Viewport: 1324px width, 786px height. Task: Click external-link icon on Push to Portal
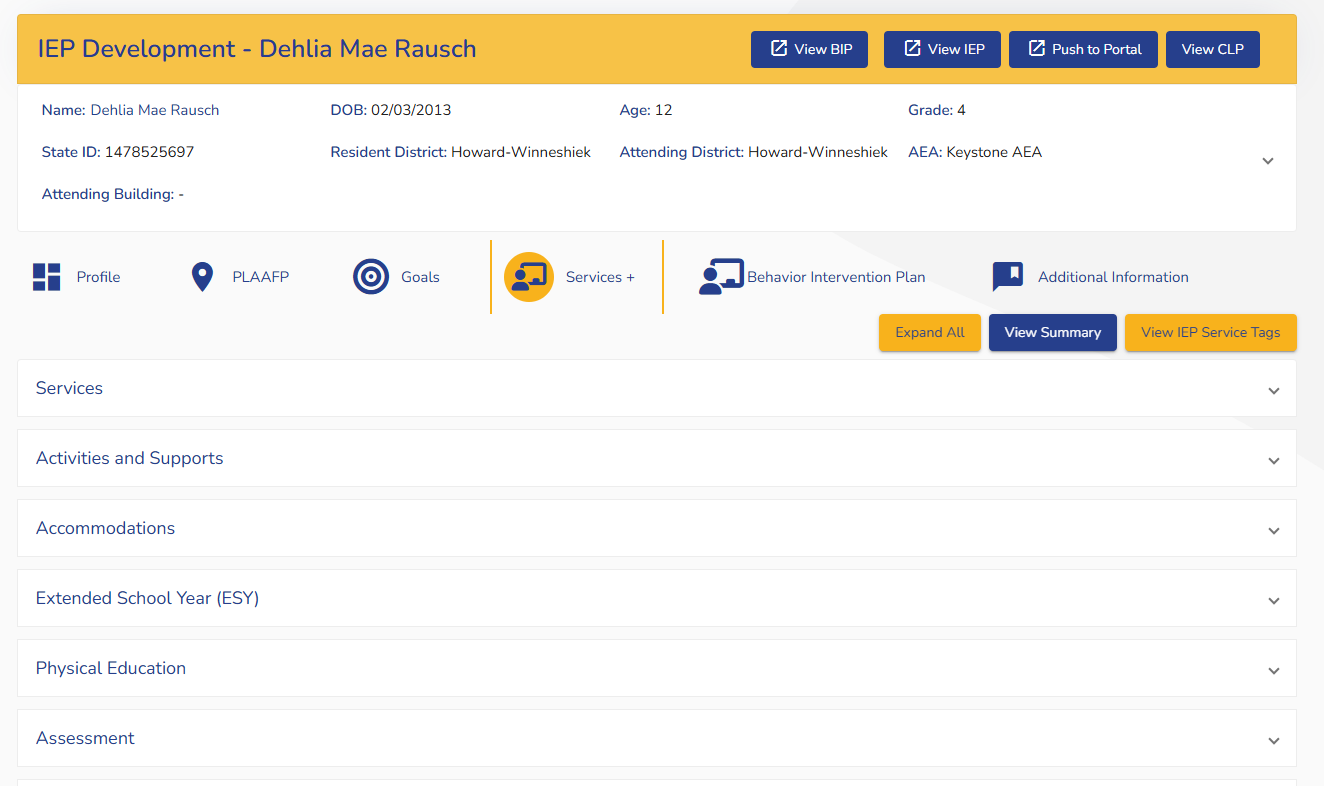[1036, 49]
